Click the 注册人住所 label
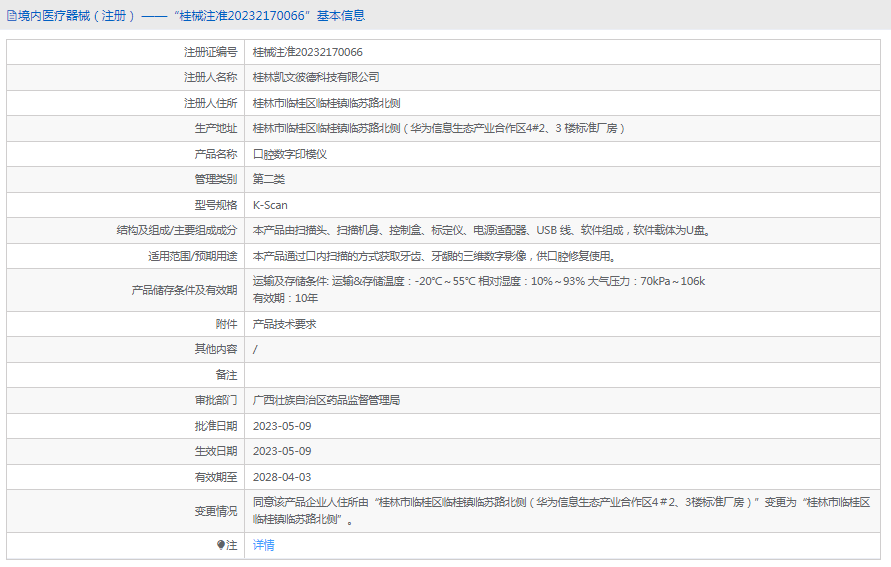This screenshot has width=891, height=567. tap(210, 103)
